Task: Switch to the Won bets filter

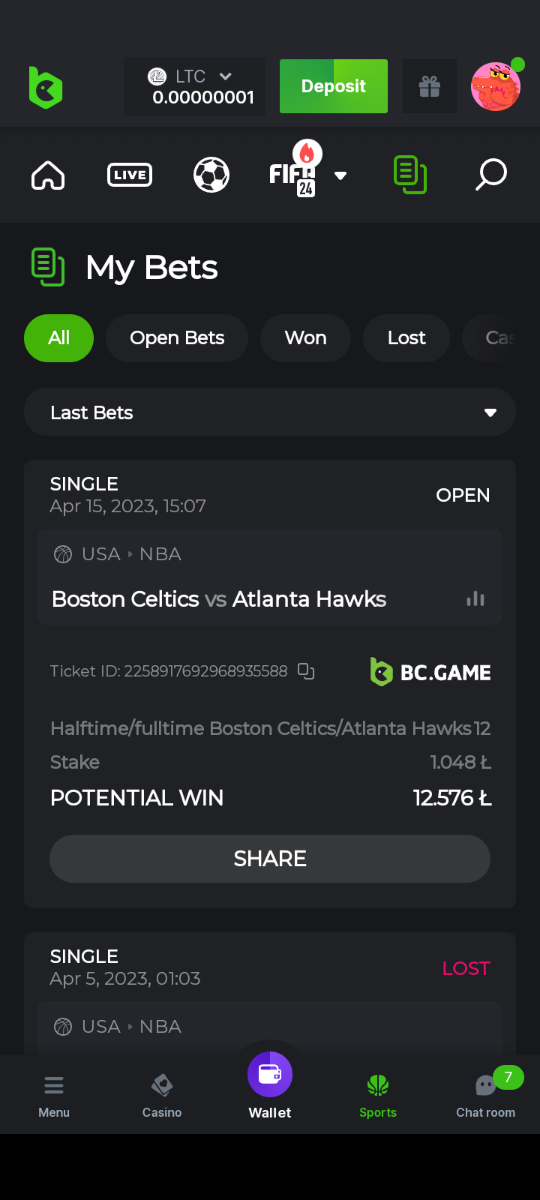Action: [305, 338]
